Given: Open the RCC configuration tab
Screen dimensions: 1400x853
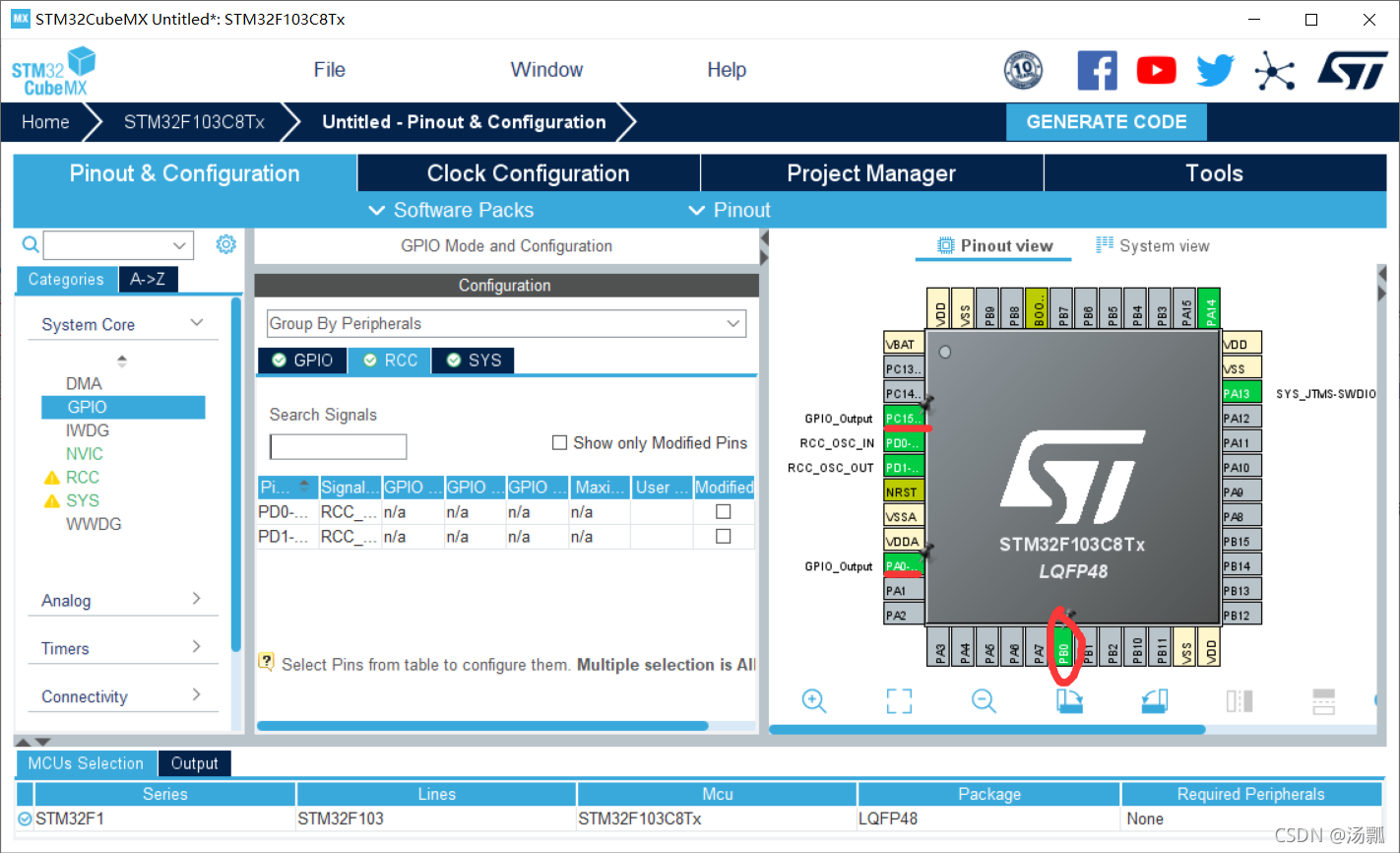Looking at the screenshot, I should coord(390,361).
